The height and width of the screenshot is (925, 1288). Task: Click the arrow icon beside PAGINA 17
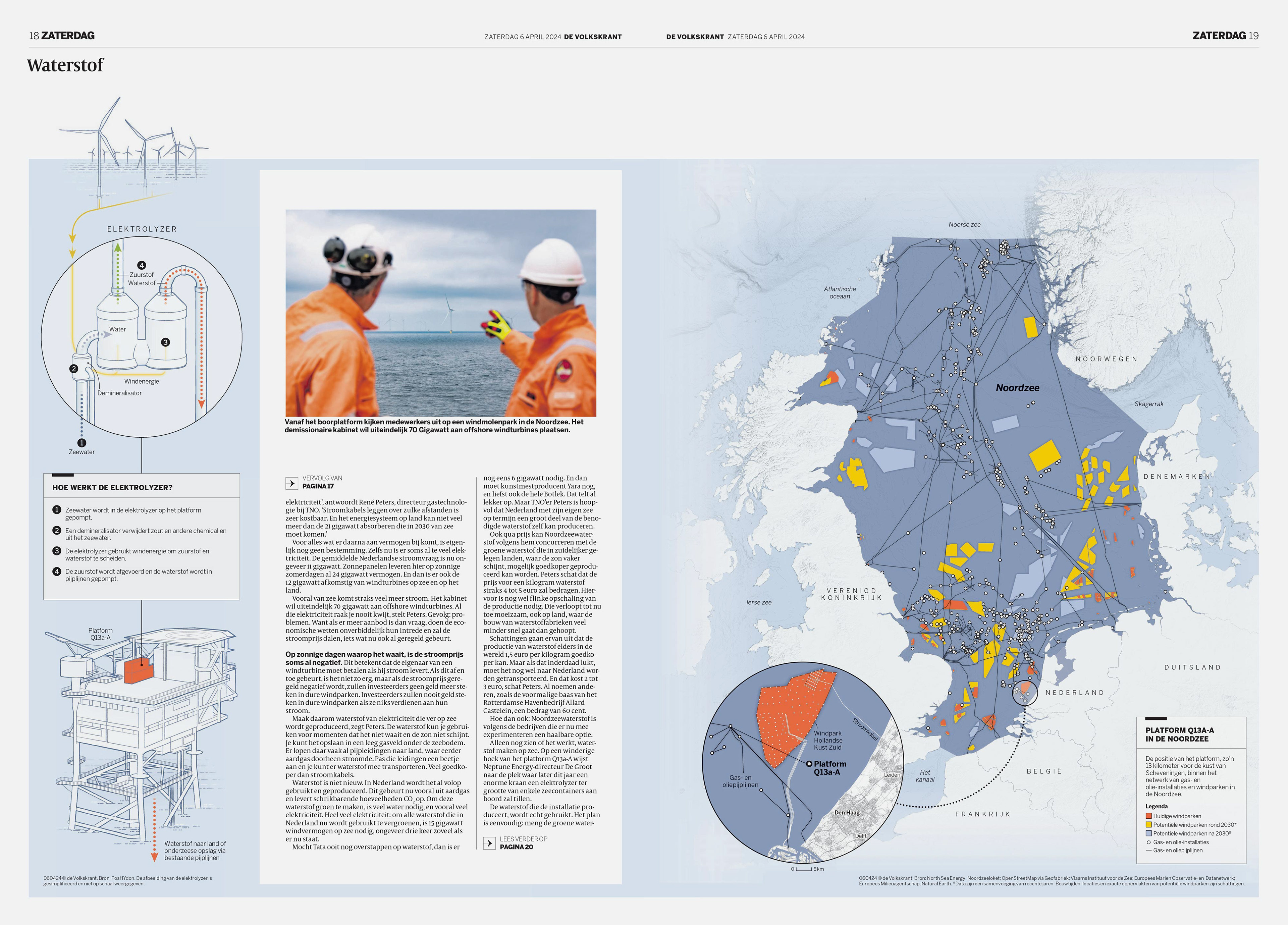tap(291, 483)
